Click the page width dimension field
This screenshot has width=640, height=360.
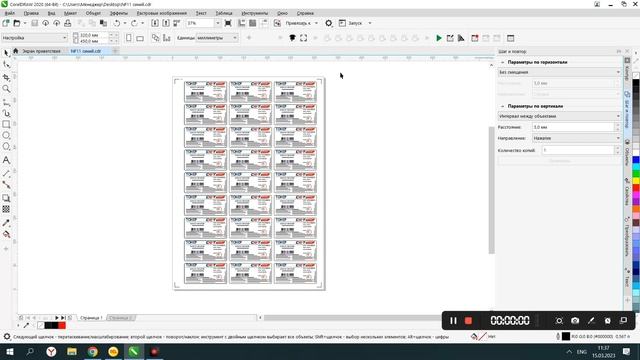click(93, 35)
